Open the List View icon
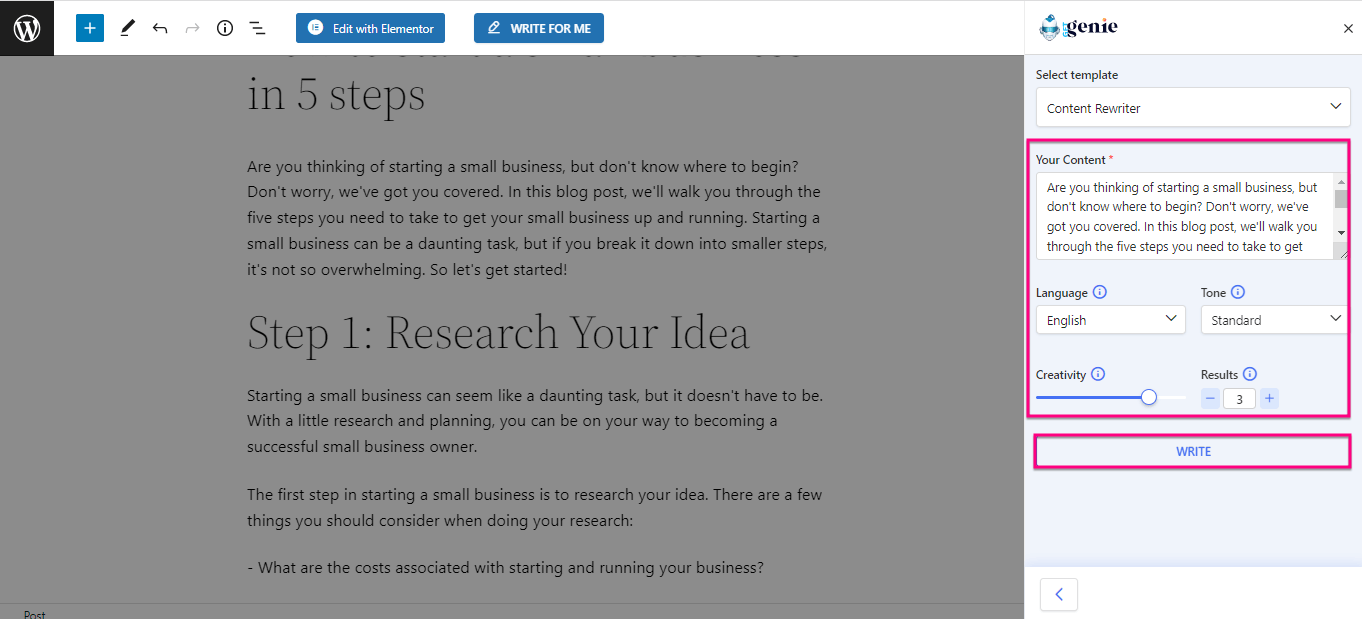Screen dimensions: 1362x619 (x=257, y=28)
